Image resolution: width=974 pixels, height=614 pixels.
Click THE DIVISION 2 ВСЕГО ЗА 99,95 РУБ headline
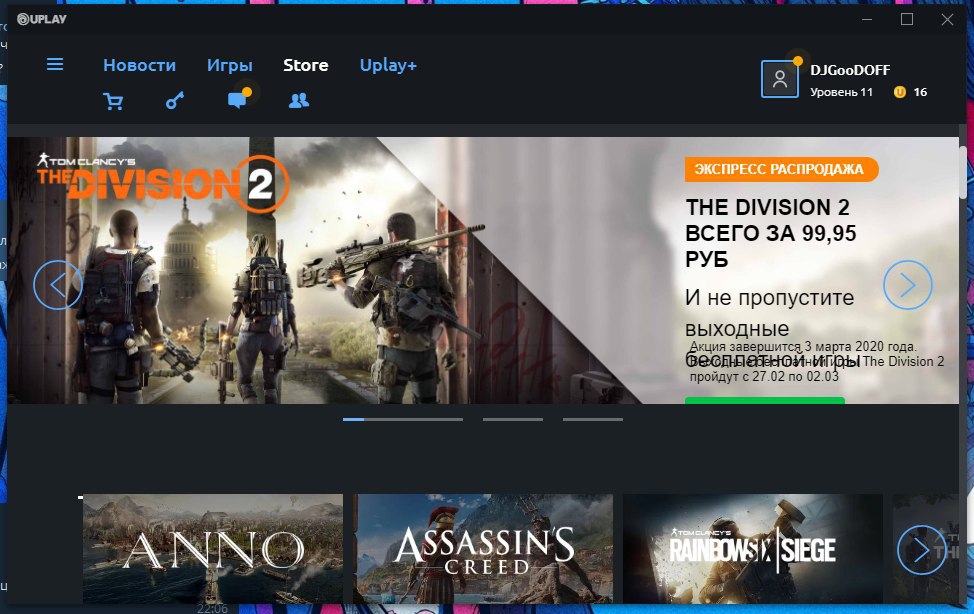point(770,233)
